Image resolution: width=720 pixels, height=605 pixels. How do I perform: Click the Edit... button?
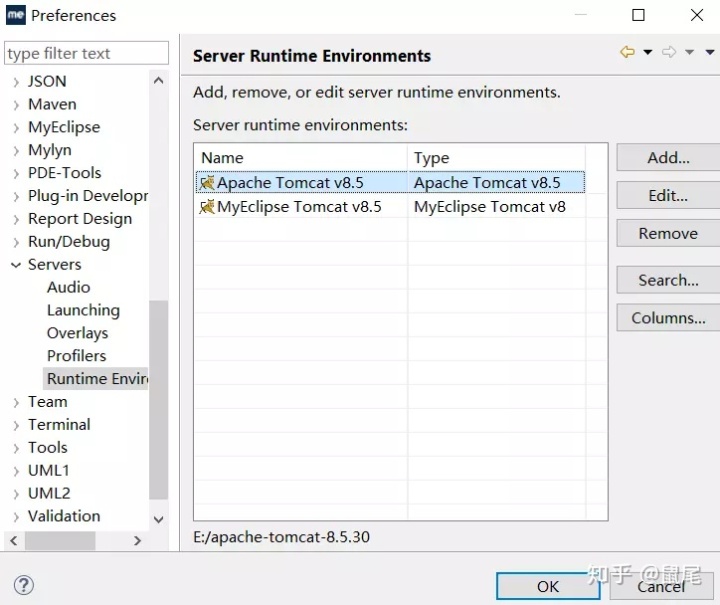(x=668, y=196)
